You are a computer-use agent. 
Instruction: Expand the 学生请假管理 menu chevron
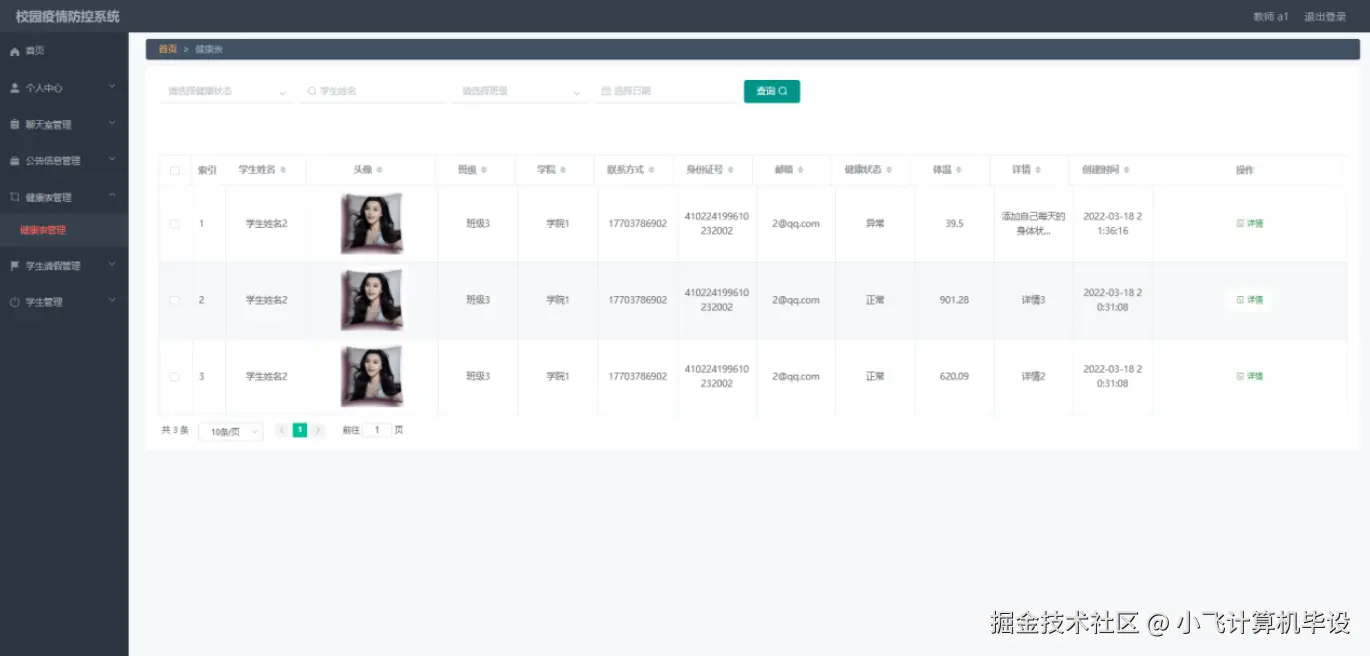(112, 265)
